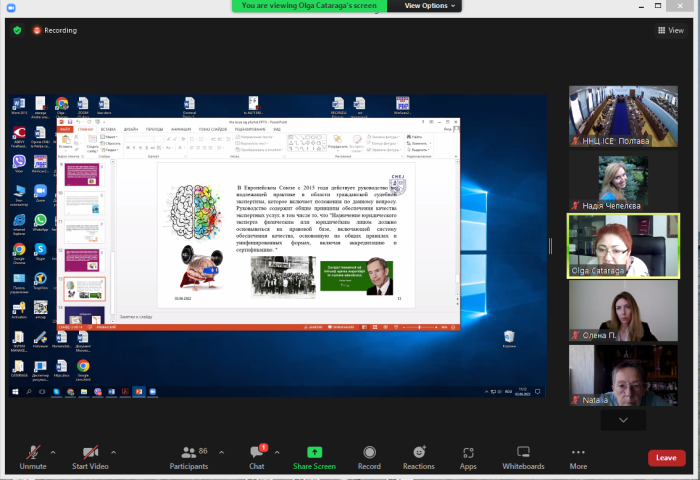Click the green Share Screen icon
Viewport: 700px width, 480px height.
coord(314,453)
